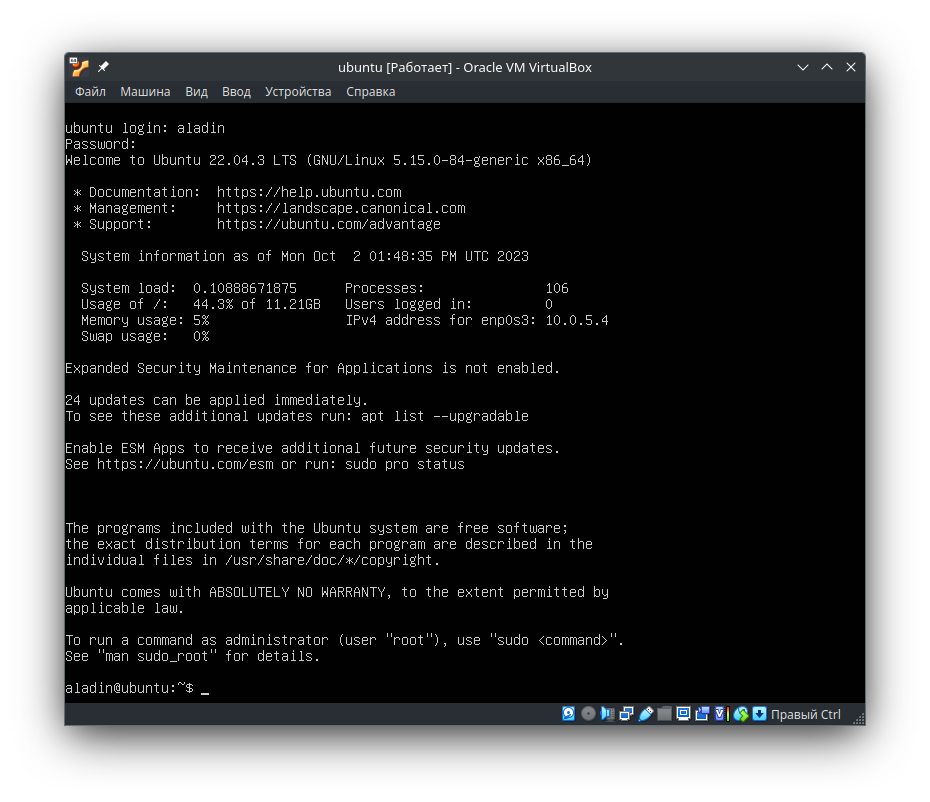Click the virtualization features V icon
This screenshot has width=930, height=802.
click(720, 714)
